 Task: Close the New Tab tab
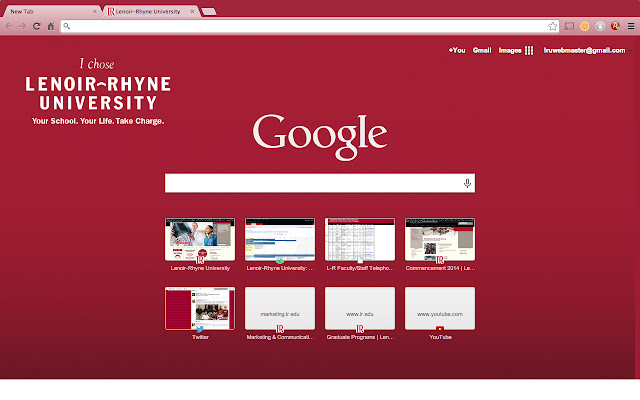(95, 11)
